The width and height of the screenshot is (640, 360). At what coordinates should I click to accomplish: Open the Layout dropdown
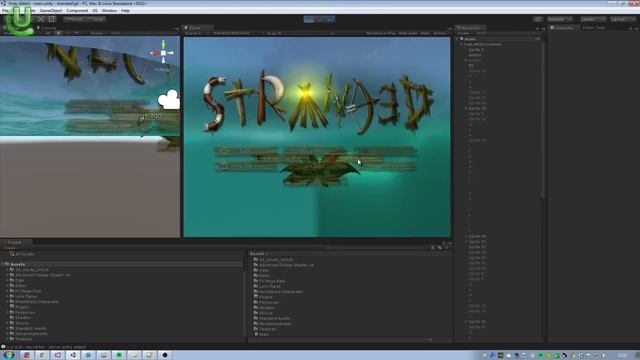pyautogui.click(x=622, y=19)
